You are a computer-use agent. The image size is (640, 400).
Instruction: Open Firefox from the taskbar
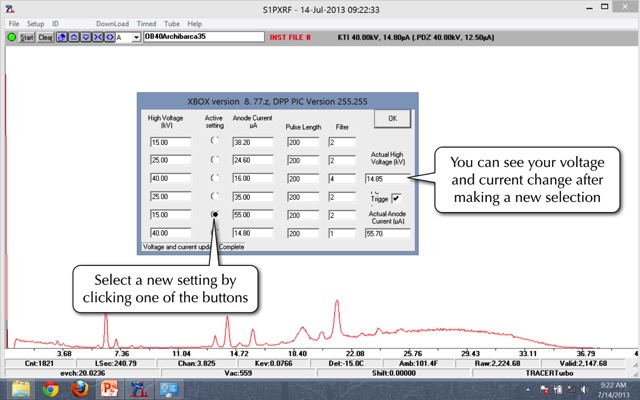(x=79, y=387)
